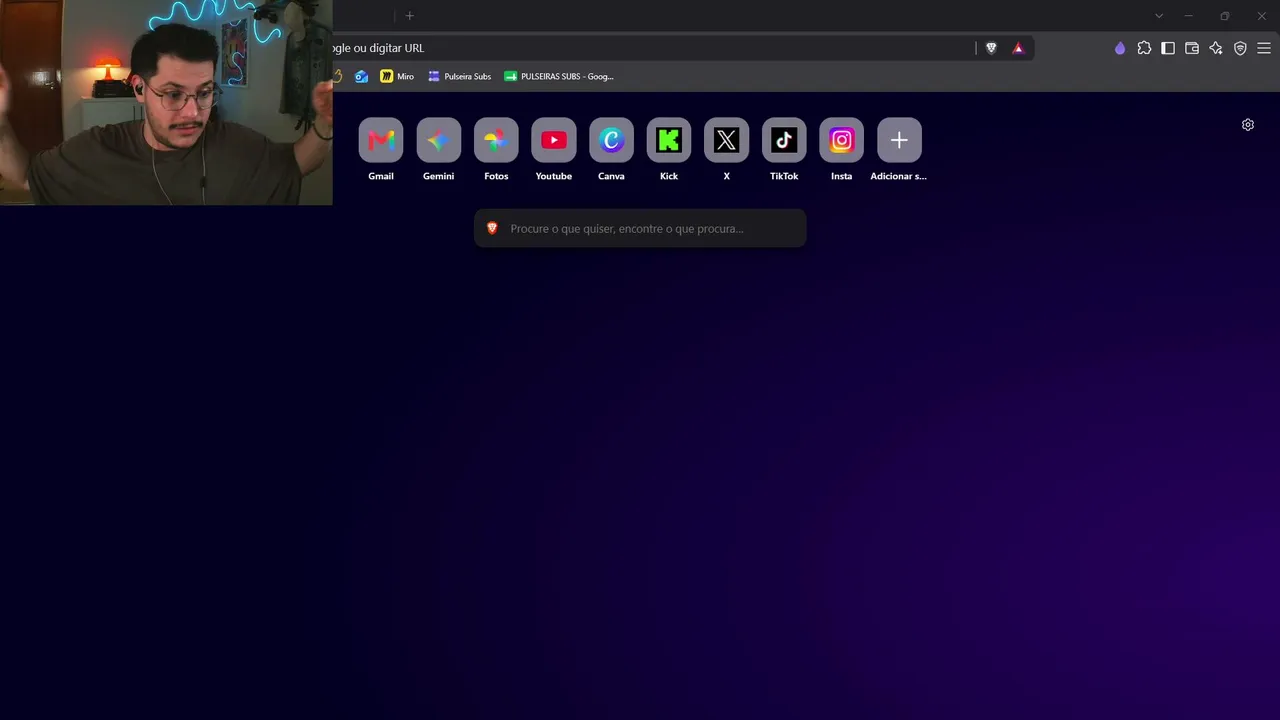Open the Brave Rewards triangle icon
1280x720 pixels.
(x=1018, y=48)
